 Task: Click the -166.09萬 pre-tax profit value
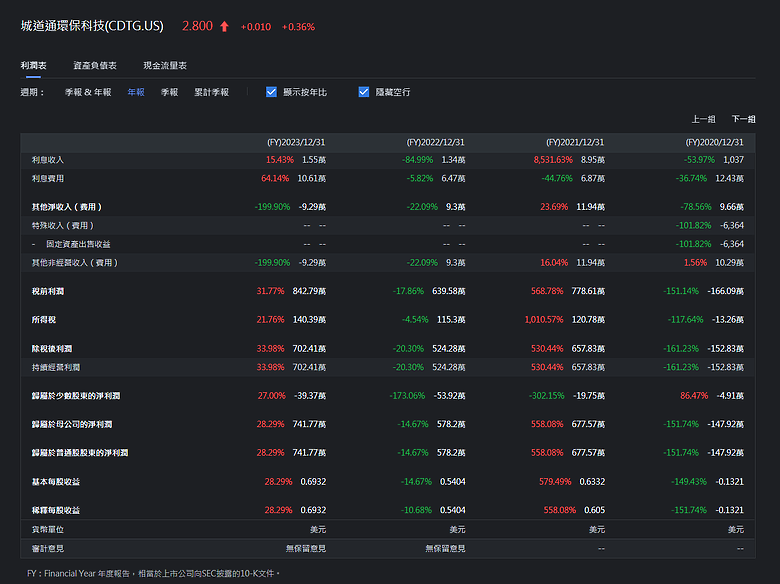click(x=725, y=291)
